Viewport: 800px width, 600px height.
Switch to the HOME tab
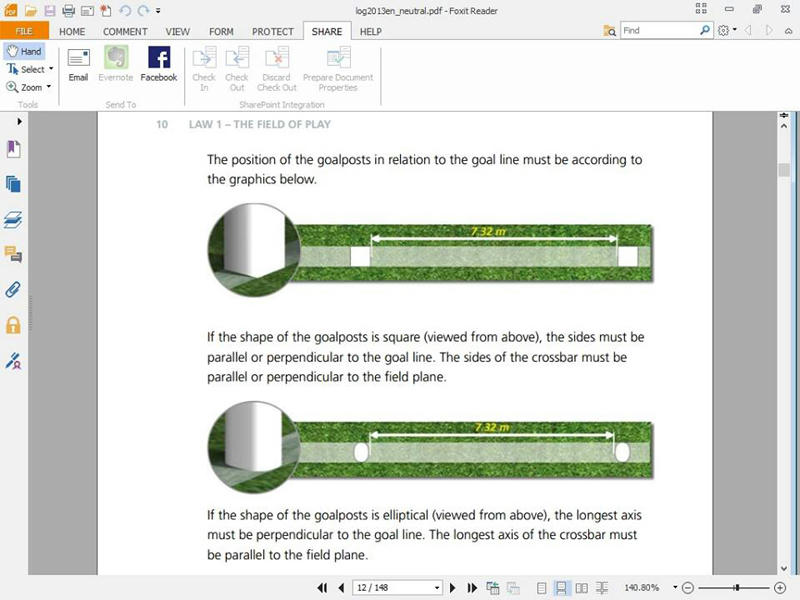click(72, 31)
